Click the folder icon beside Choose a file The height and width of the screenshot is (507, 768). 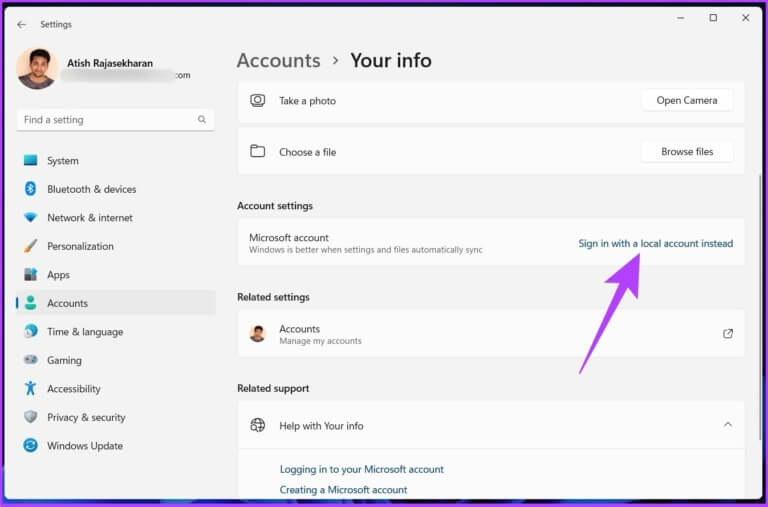pyautogui.click(x=258, y=151)
